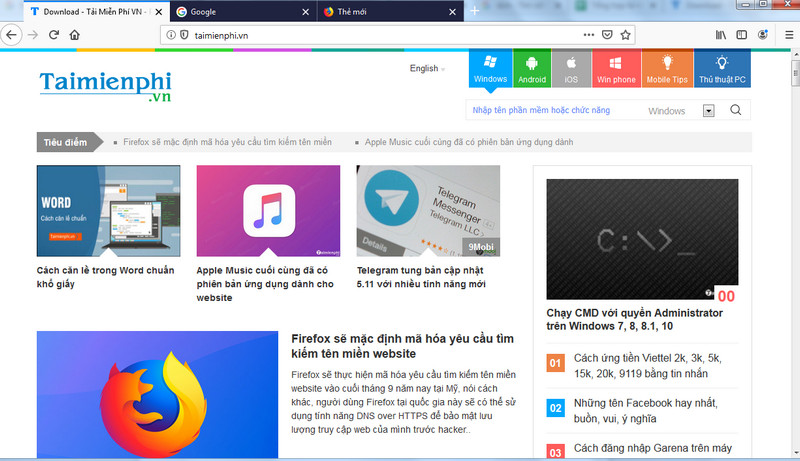Open the Tiêu điểm section label
The height and width of the screenshot is (461, 800).
click(x=69, y=142)
